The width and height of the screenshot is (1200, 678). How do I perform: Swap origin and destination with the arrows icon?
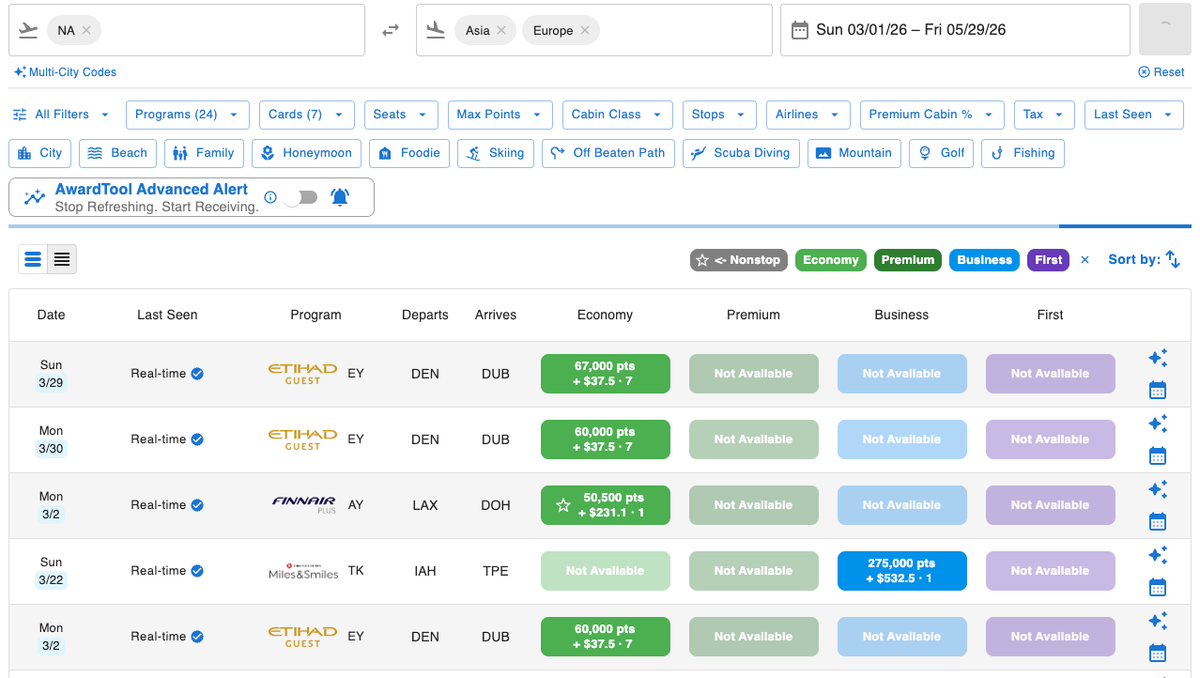[390, 30]
